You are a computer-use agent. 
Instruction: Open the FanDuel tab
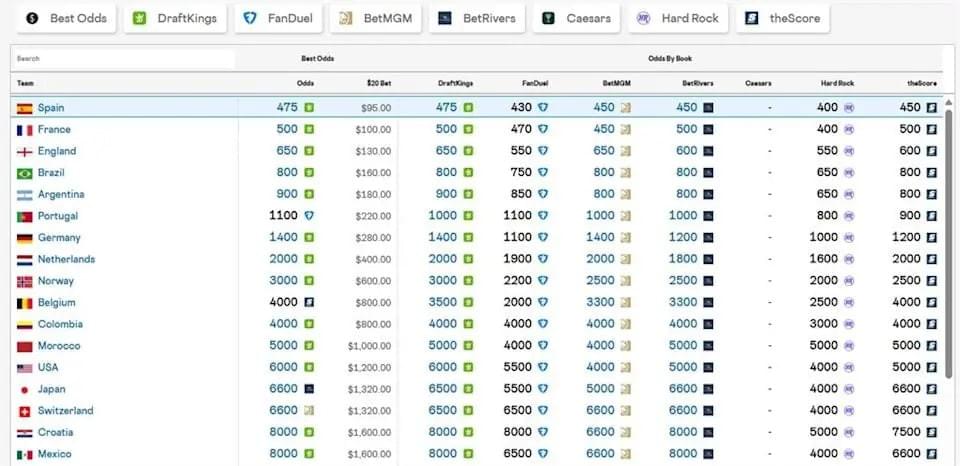[278, 18]
